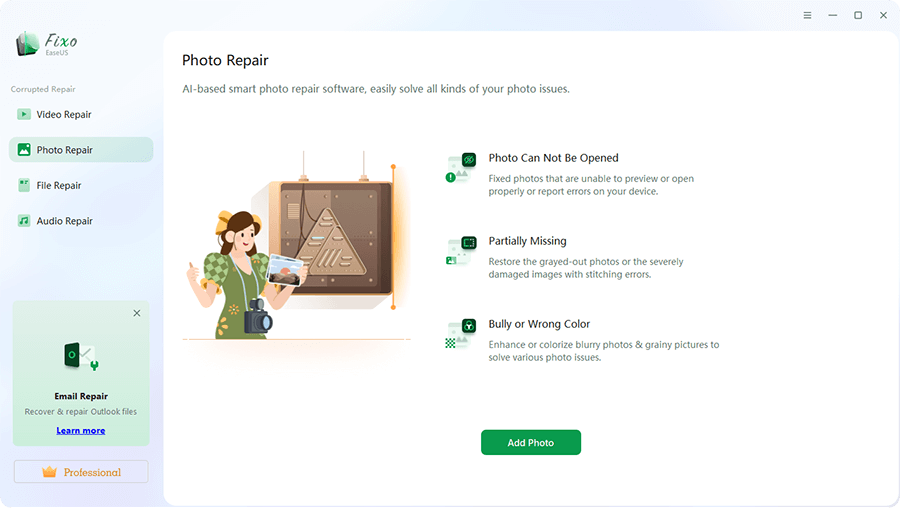Click 'Fixed photos that are unable' description
900x508 pixels.
(591, 185)
